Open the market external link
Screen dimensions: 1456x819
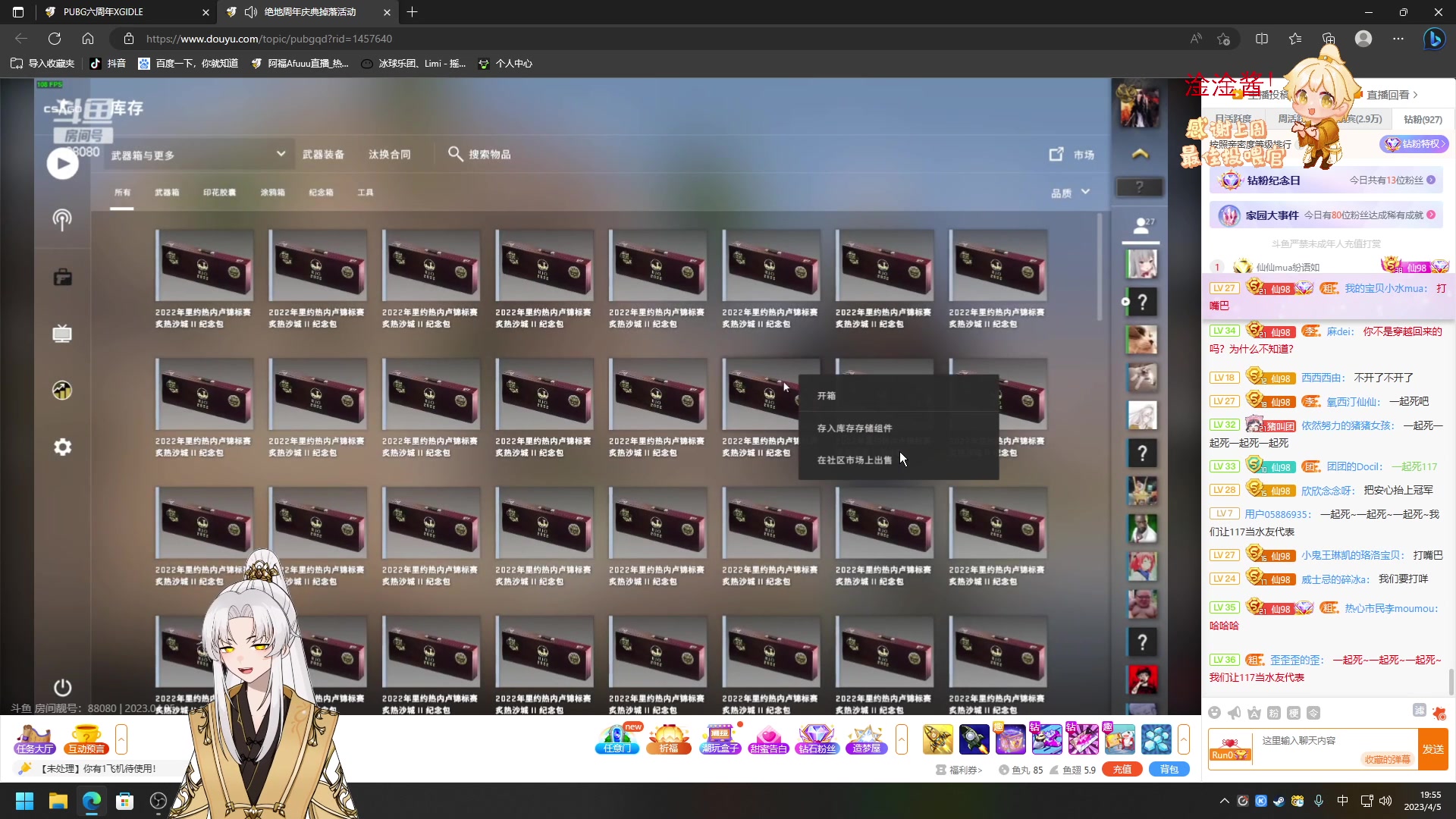[x=1071, y=155]
